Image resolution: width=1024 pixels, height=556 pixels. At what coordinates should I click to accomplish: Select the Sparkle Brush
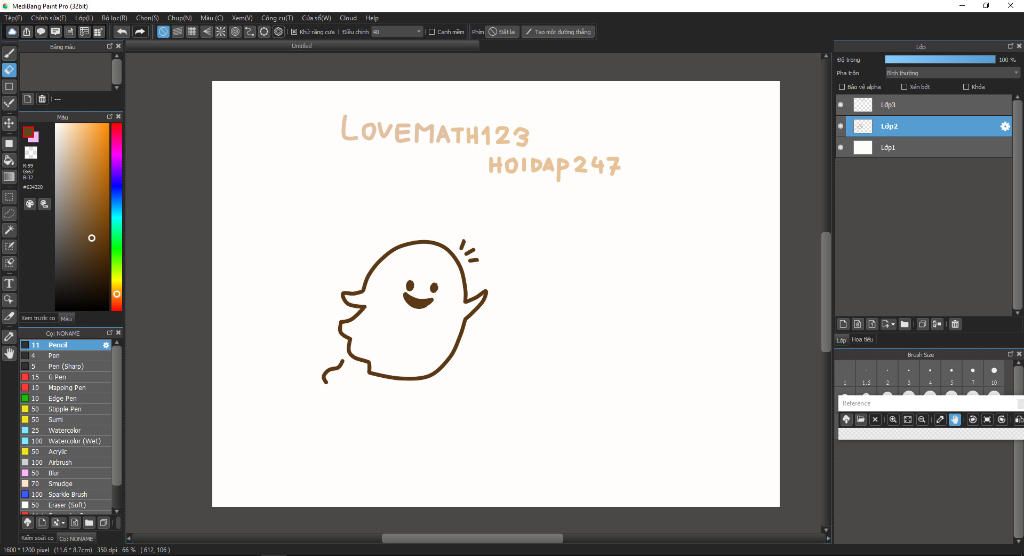click(x=65, y=495)
